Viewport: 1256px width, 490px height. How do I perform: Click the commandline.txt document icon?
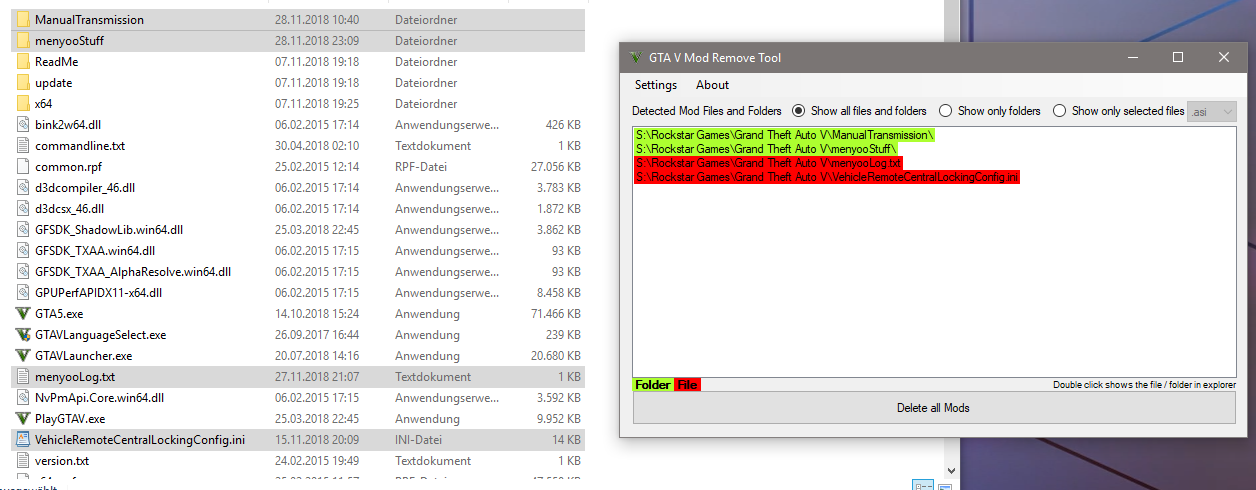(x=23, y=146)
